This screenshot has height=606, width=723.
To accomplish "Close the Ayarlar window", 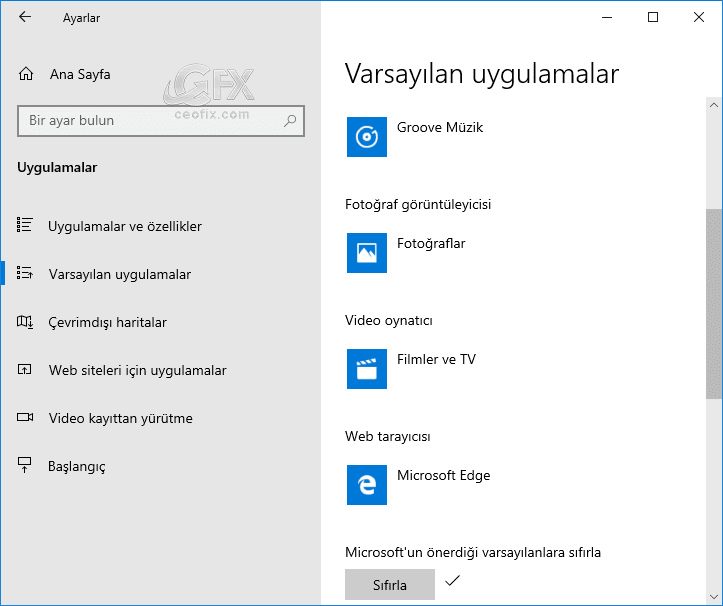I will 699,18.
